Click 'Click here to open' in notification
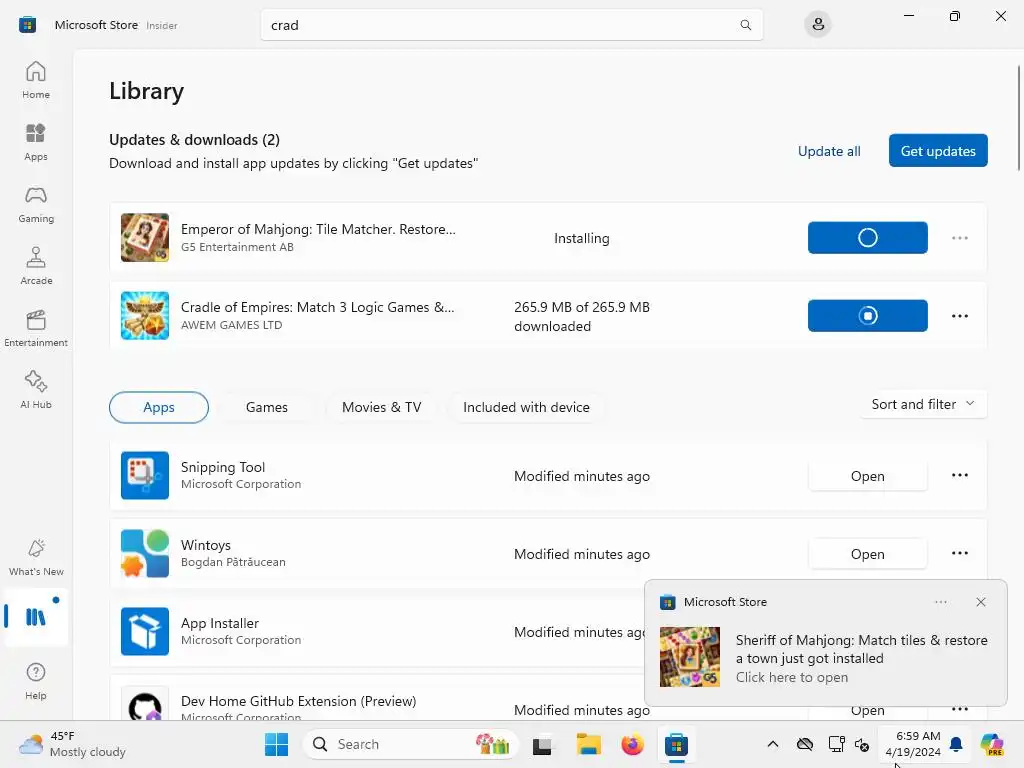This screenshot has height=768, width=1024. [x=792, y=677]
